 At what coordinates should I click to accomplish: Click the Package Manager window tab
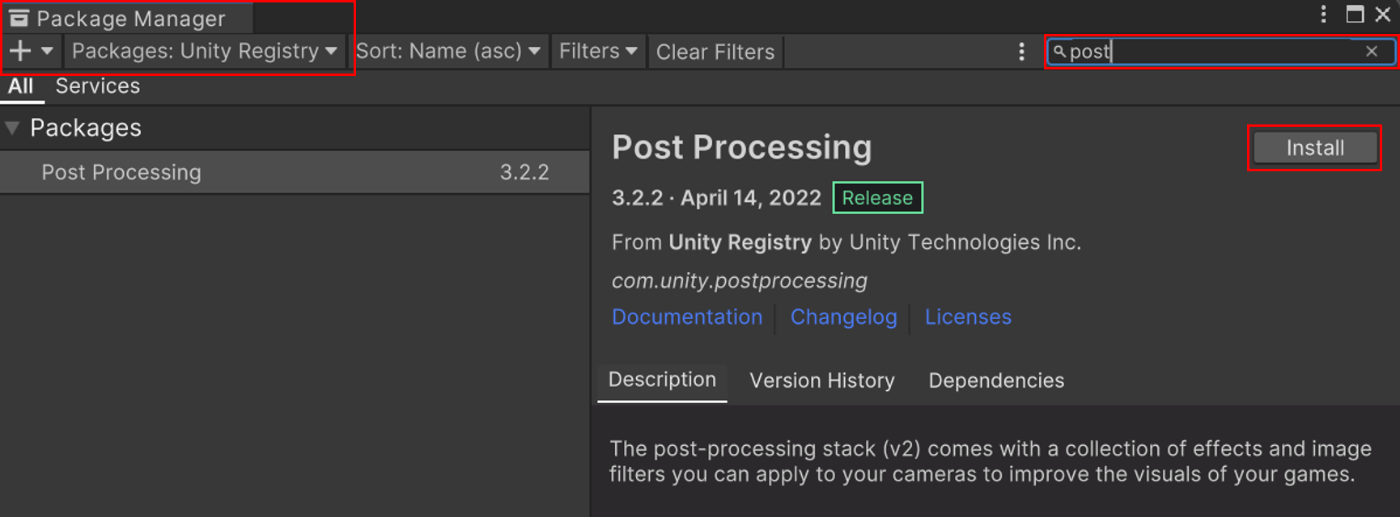pos(127,19)
